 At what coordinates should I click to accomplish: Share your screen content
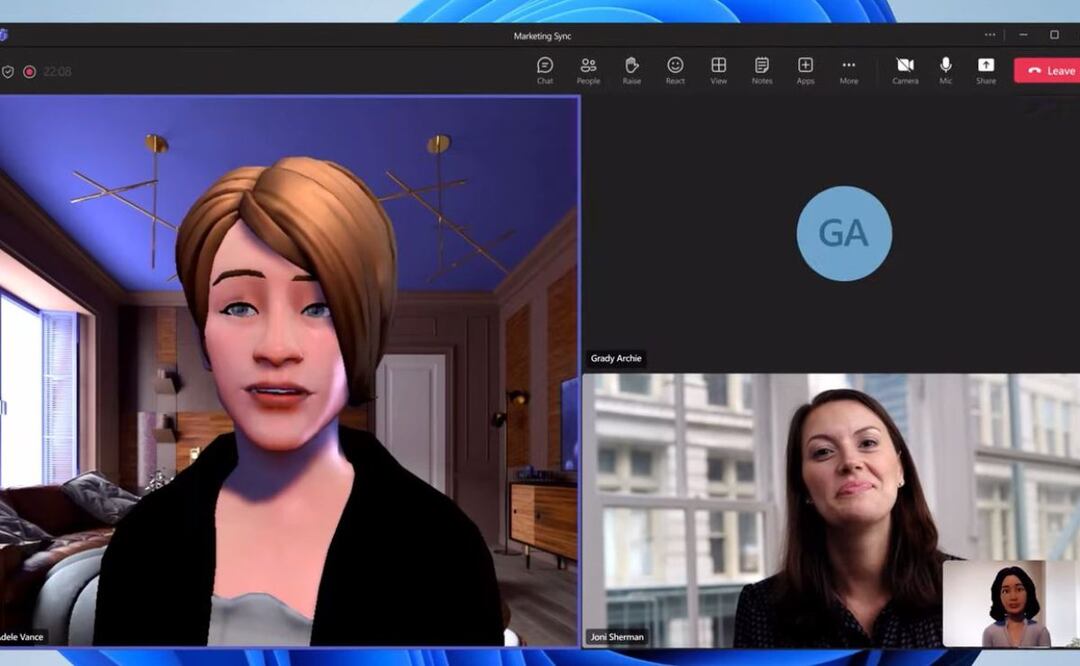pyautogui.click(x=986, y=70)
